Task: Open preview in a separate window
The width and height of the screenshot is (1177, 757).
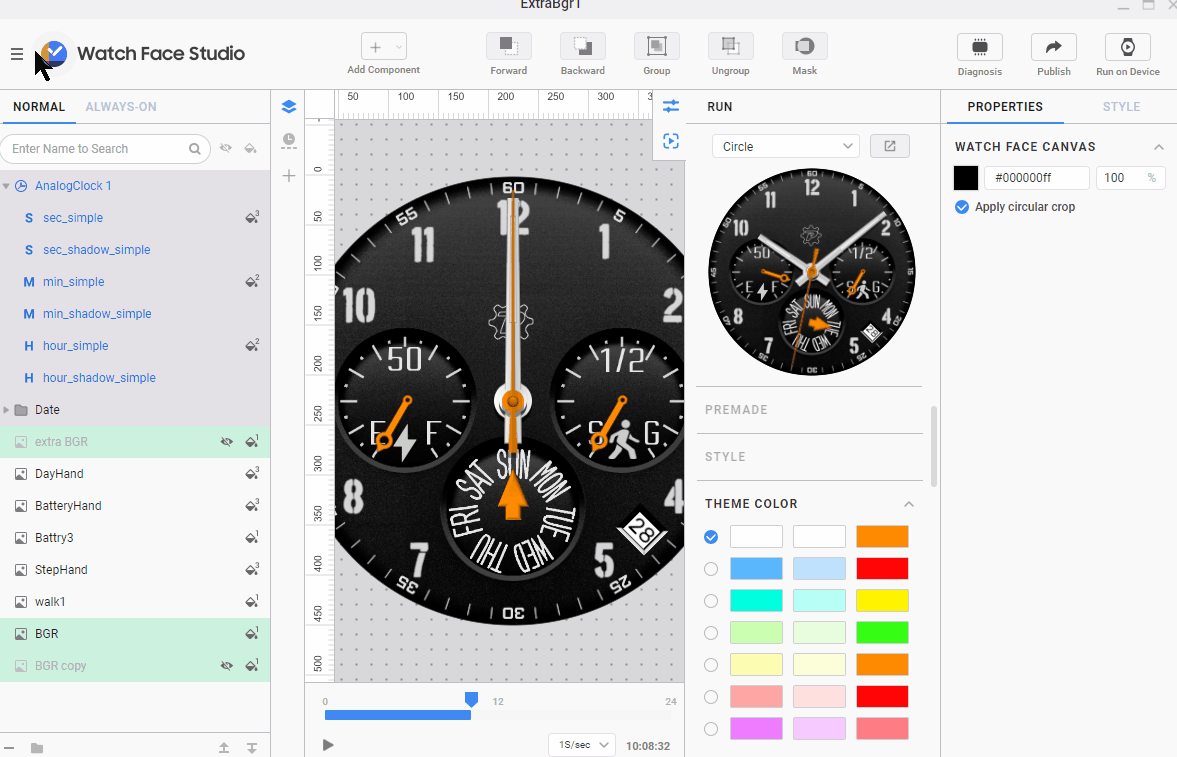Action: pos(890,146)
